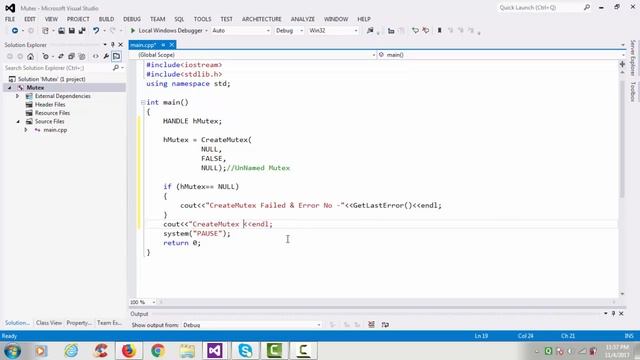Open the TOOLS menu

[202, 19]
